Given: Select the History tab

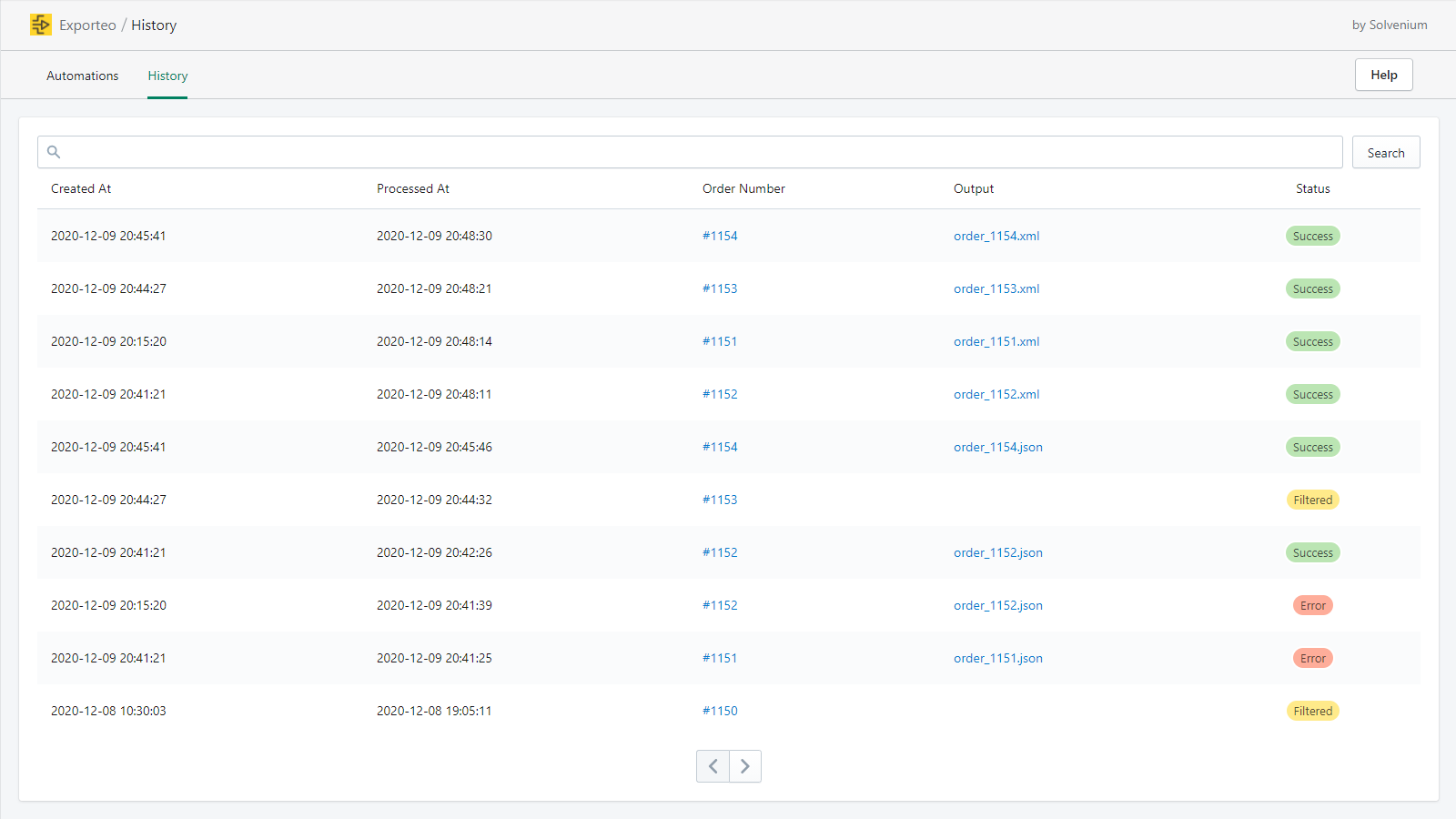Looking at the screenshot, I should [167, 76].
